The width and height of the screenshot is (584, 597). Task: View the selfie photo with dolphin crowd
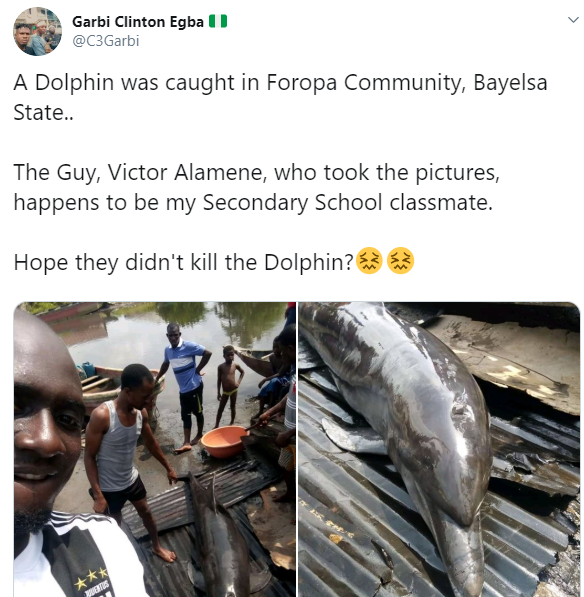pos(155,449)
